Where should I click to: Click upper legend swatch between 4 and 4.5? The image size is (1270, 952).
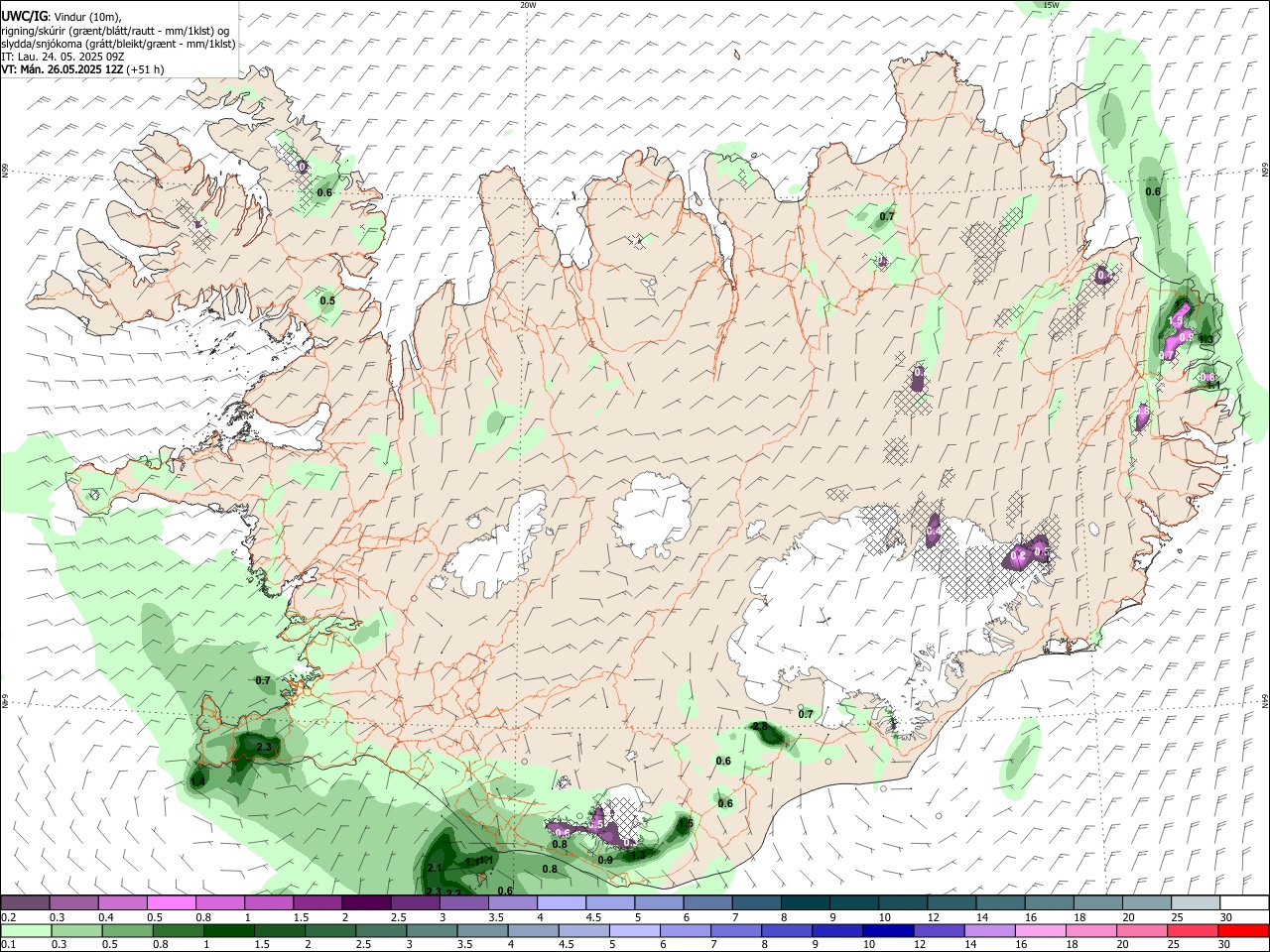pos(561,903)
